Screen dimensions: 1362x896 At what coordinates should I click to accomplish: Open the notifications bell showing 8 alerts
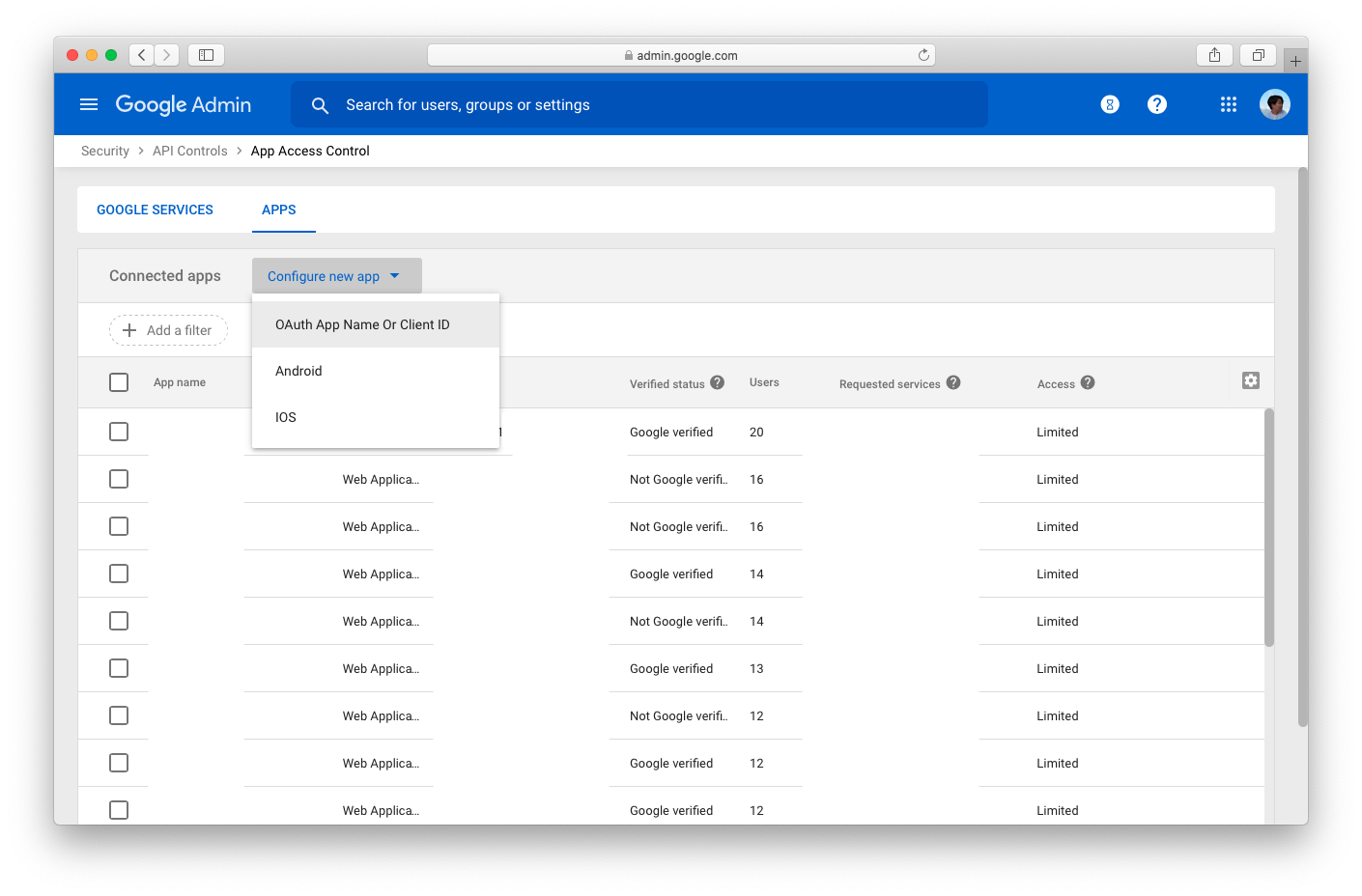point(1109,104)
